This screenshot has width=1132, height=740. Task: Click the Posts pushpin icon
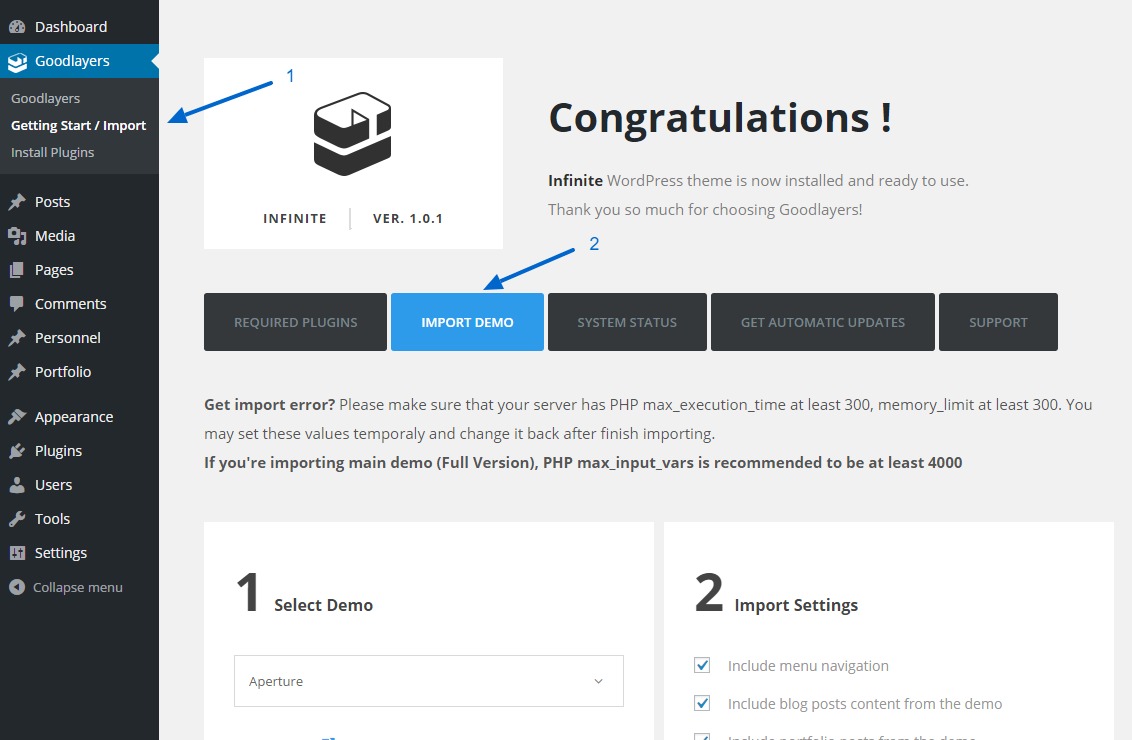click(x=17, y=202)
